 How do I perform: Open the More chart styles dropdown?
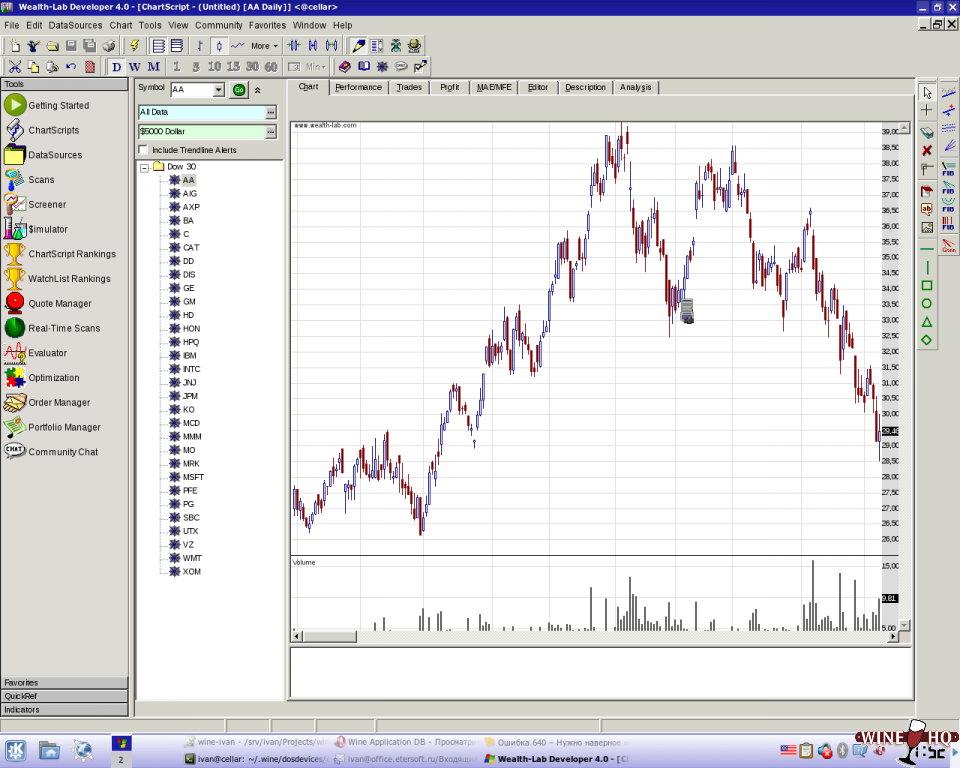pos(265,46)
